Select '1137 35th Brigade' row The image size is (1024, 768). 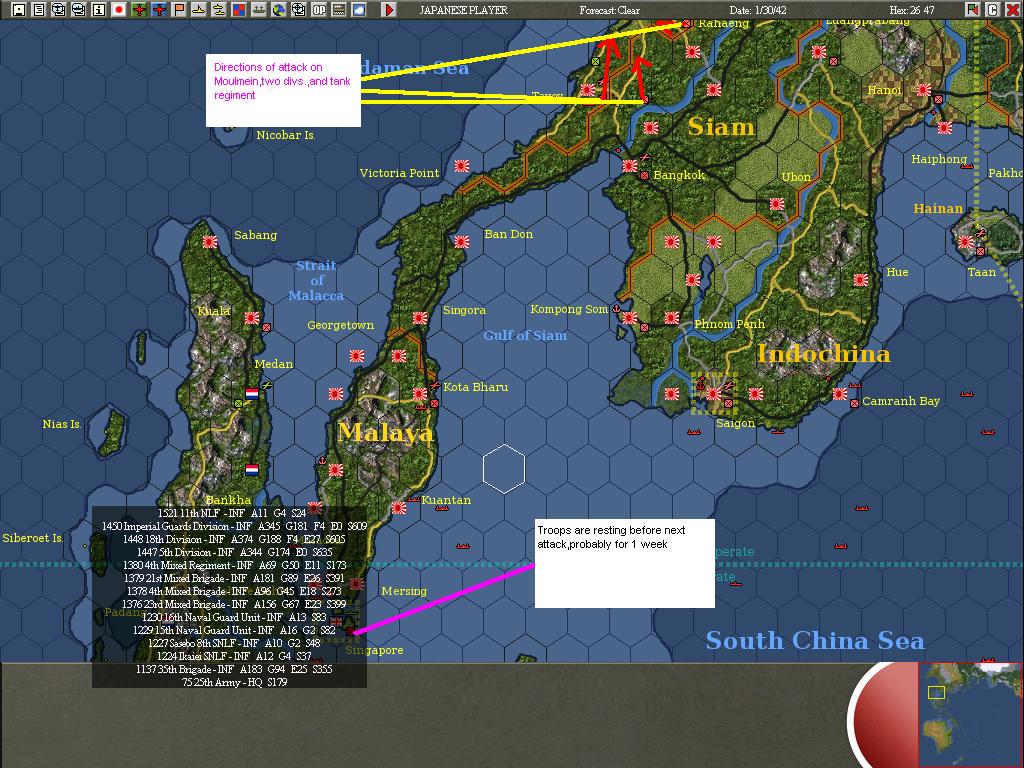(234, 669)
